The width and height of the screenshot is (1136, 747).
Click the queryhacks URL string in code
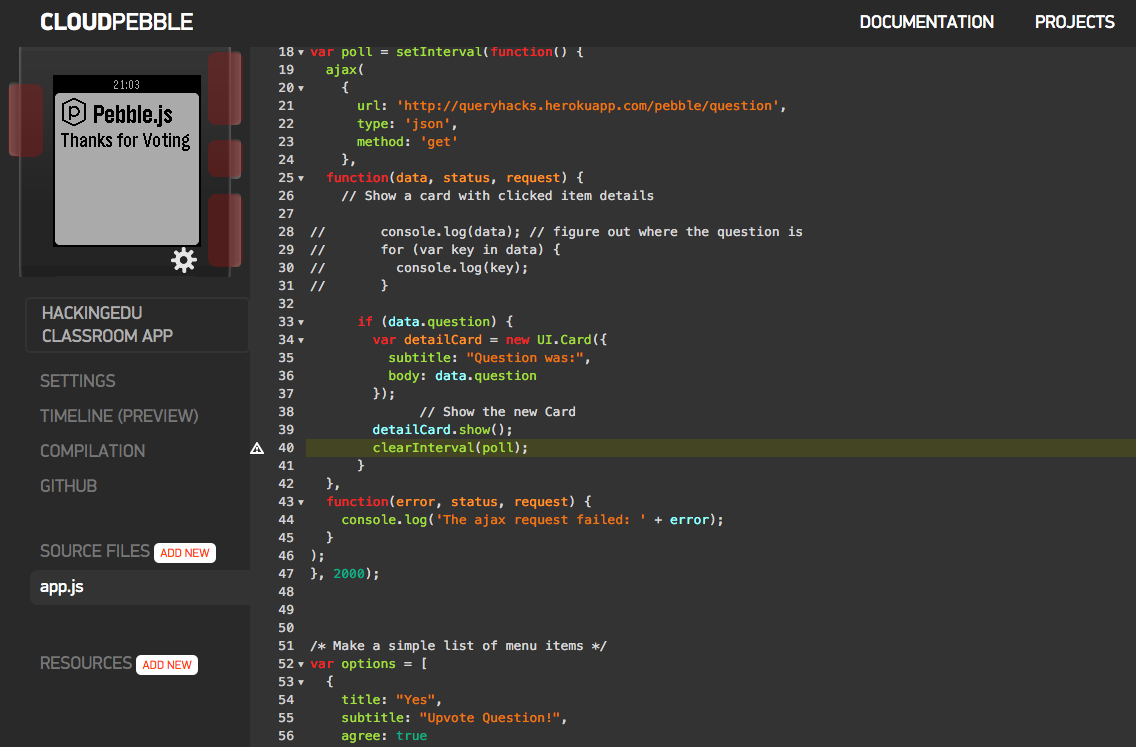click(588, 106)
